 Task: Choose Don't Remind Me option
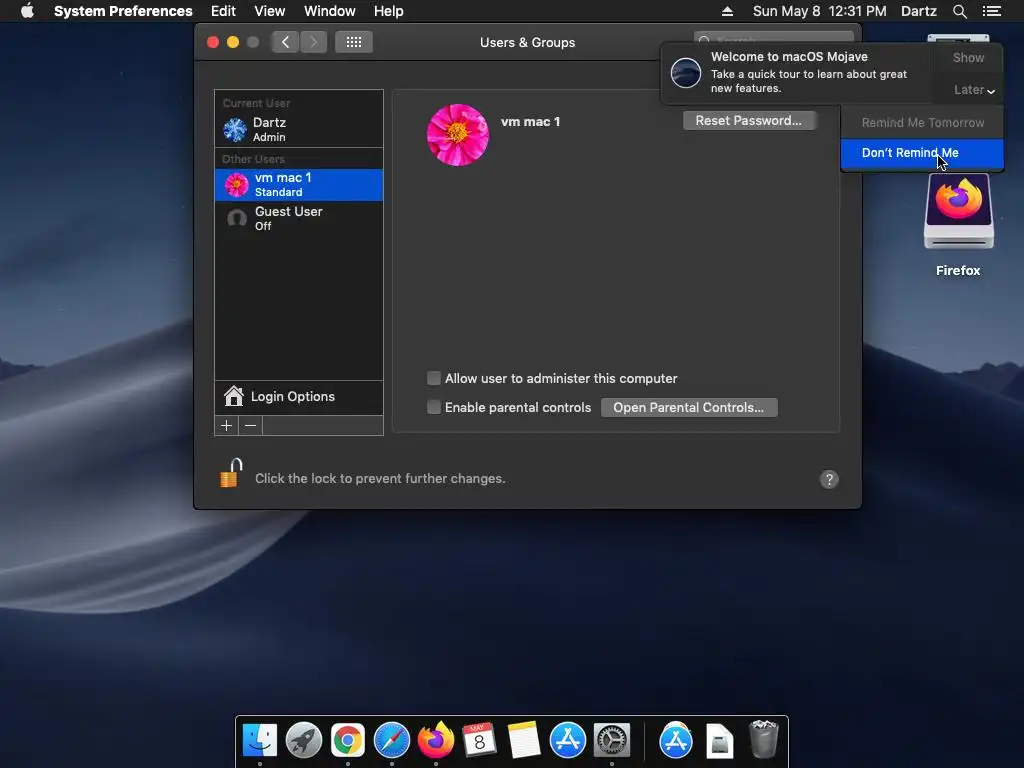pos(922,153)
